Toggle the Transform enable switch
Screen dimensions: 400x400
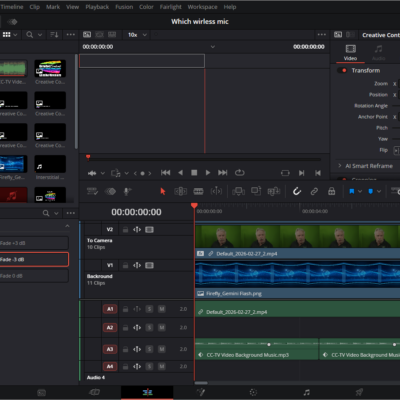tap(342, 70)
